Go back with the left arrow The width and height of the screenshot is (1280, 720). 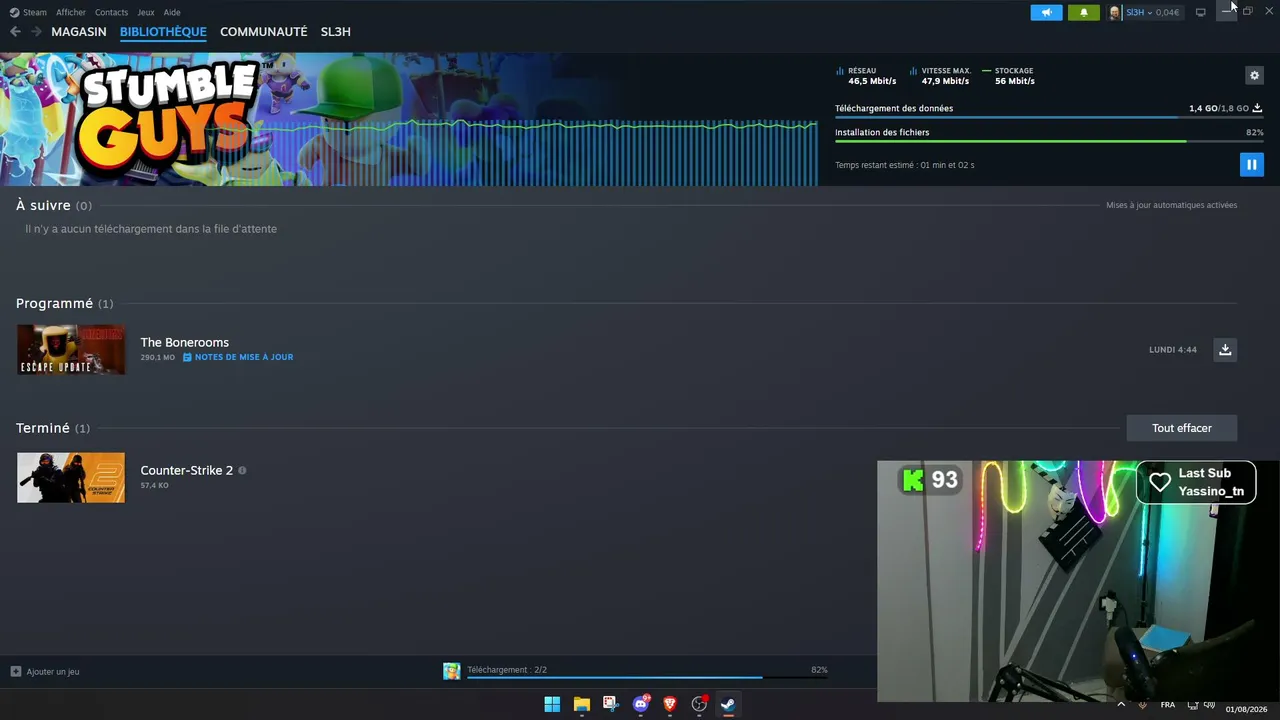[15, 32]
